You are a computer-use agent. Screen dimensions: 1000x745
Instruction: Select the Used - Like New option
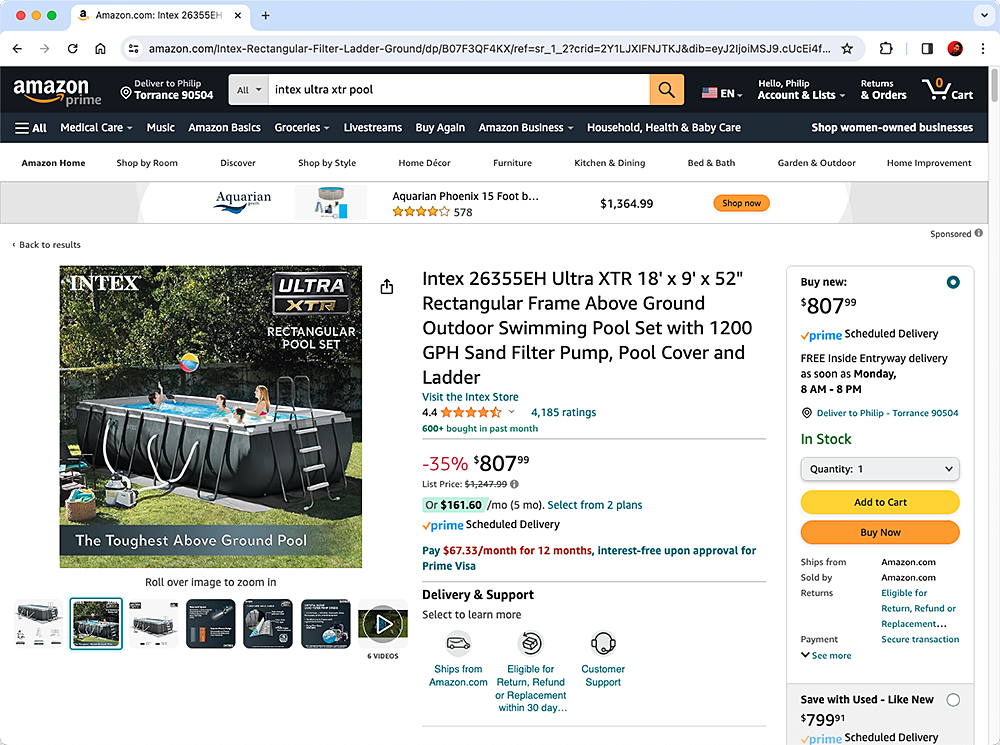(x=953, y=700)
